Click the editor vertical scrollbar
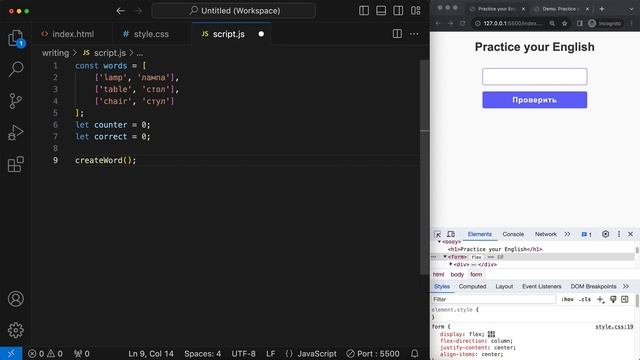The width and height of the screenshot is (640, 360). point(424,167)
